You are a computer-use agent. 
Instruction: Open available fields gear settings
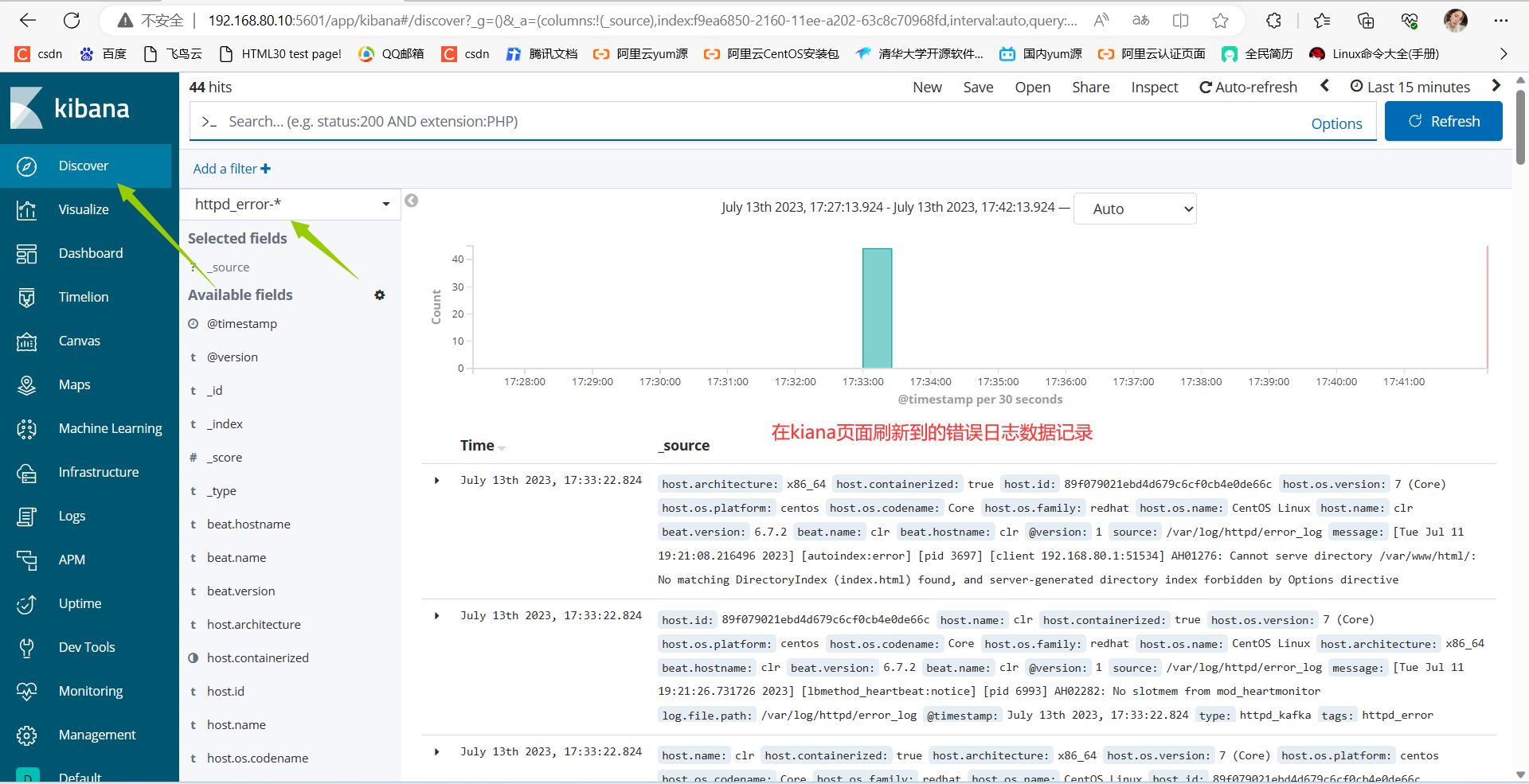[380, 295]
